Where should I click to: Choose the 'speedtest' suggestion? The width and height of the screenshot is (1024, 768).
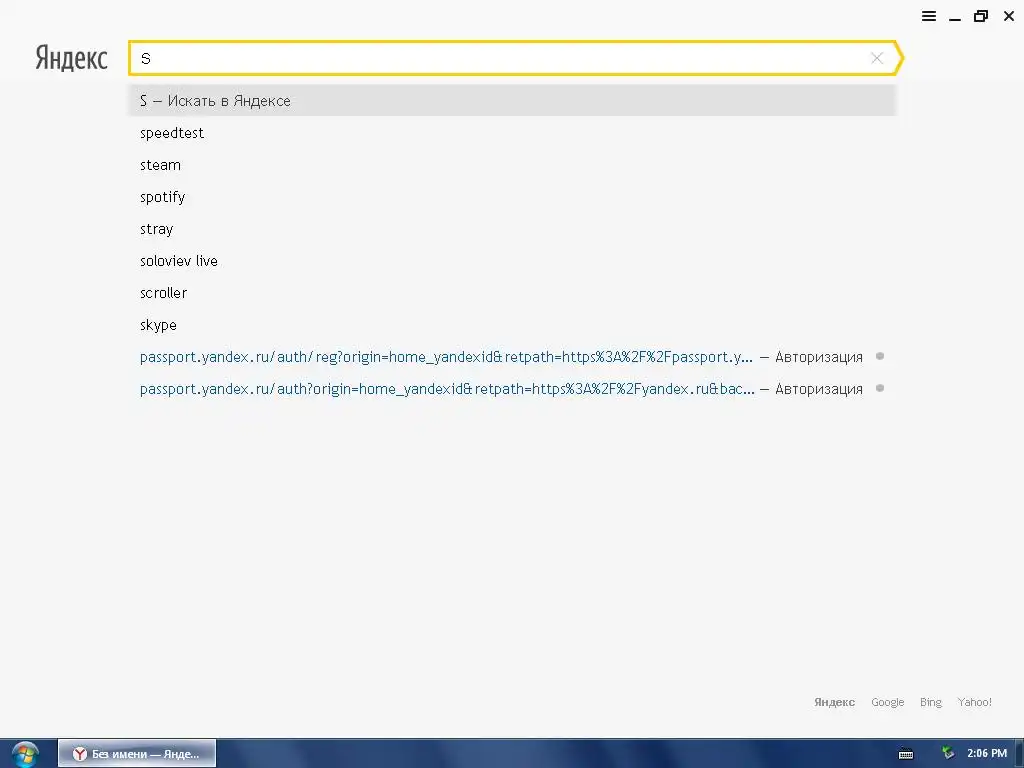(172, 133)
